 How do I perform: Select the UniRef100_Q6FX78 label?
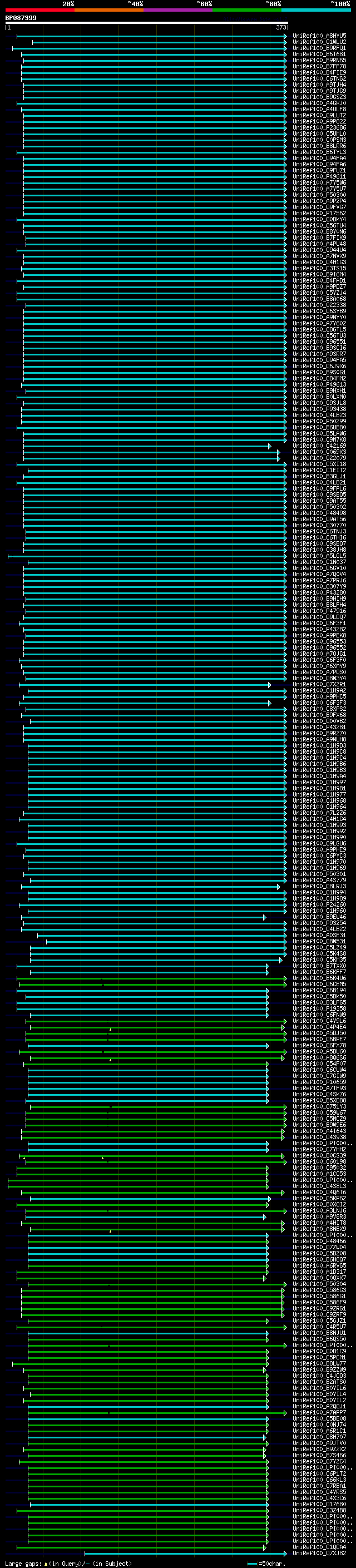point(319,1045)
